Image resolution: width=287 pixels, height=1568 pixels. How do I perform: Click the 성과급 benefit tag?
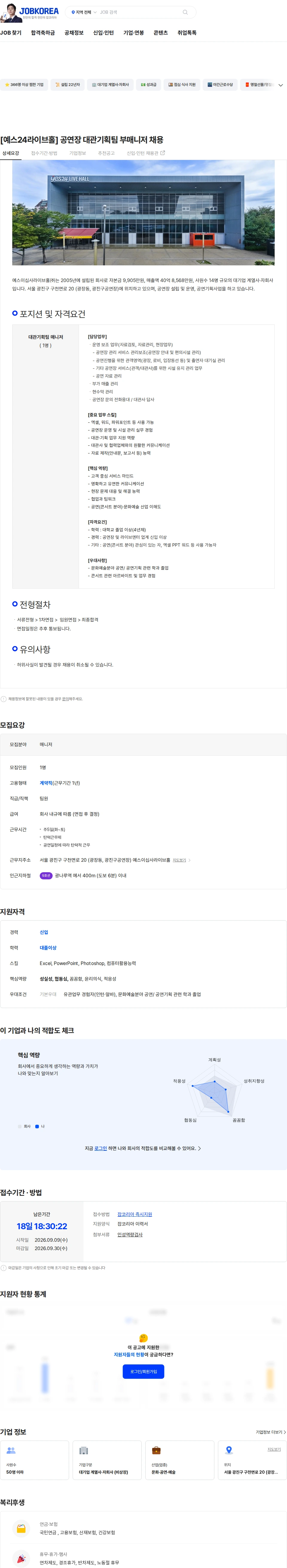click(149, 84)
